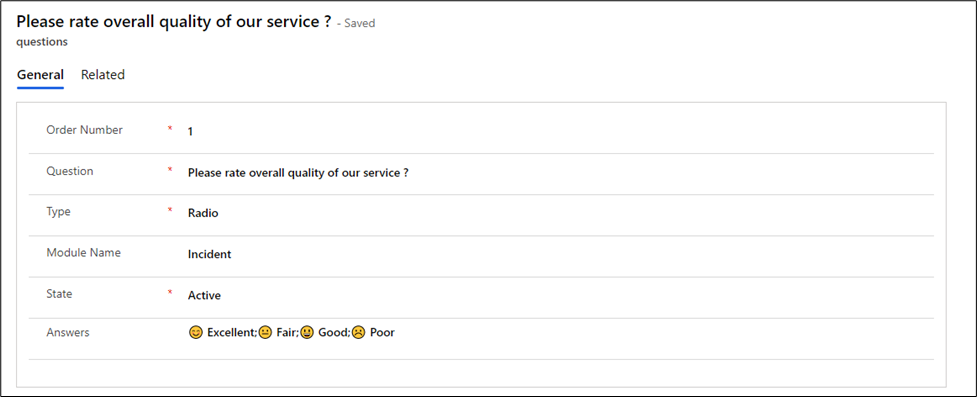Click the happy emoji before Good
977x397 pixels.
[x=307, y=333]
